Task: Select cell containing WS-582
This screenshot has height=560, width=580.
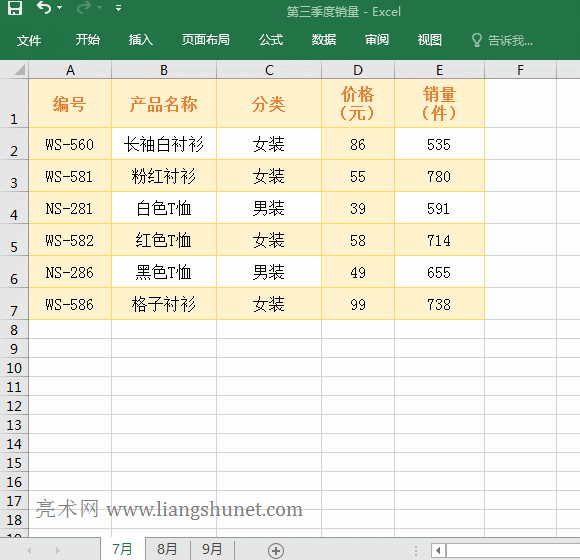Action: point(70,240)
